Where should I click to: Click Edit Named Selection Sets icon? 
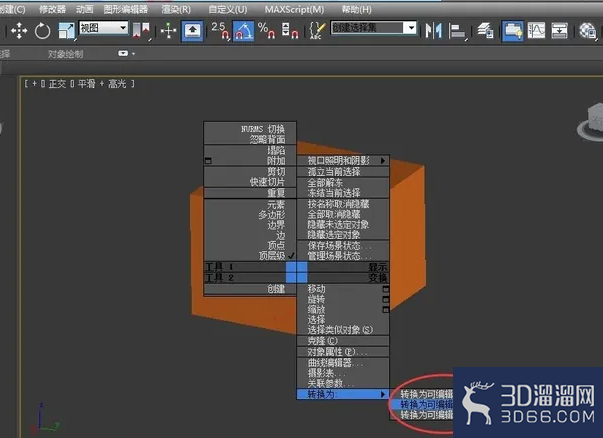317,31
